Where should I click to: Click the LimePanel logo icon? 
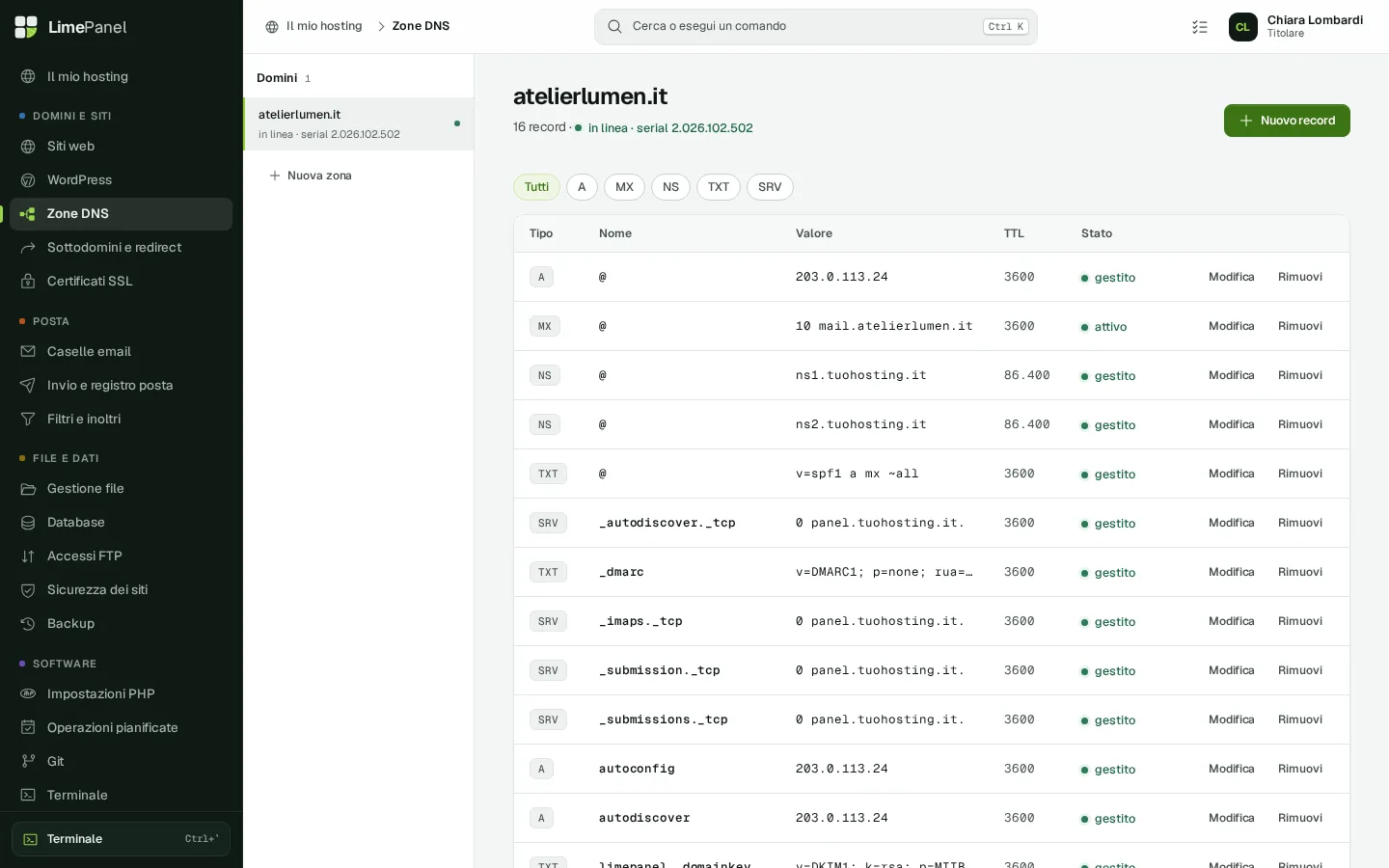26,27
